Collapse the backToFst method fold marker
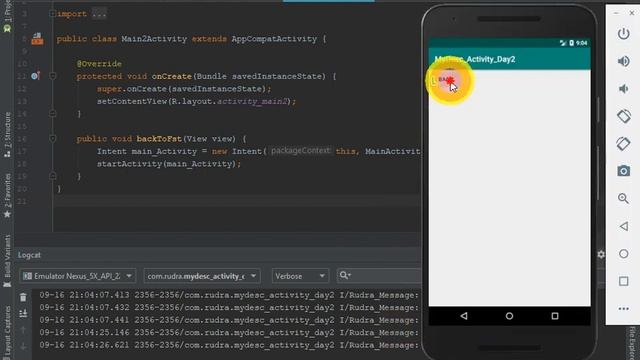This screenshot has height=360, width=640. (x=52, y=139)
